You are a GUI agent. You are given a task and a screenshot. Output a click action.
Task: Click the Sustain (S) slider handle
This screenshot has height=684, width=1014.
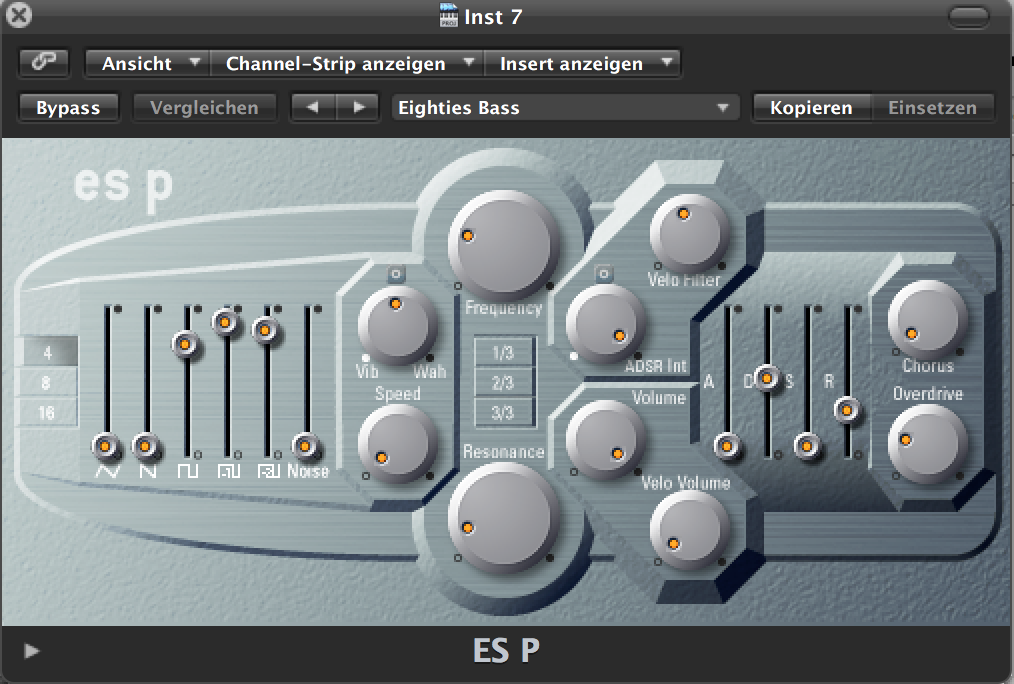(807, 446)
